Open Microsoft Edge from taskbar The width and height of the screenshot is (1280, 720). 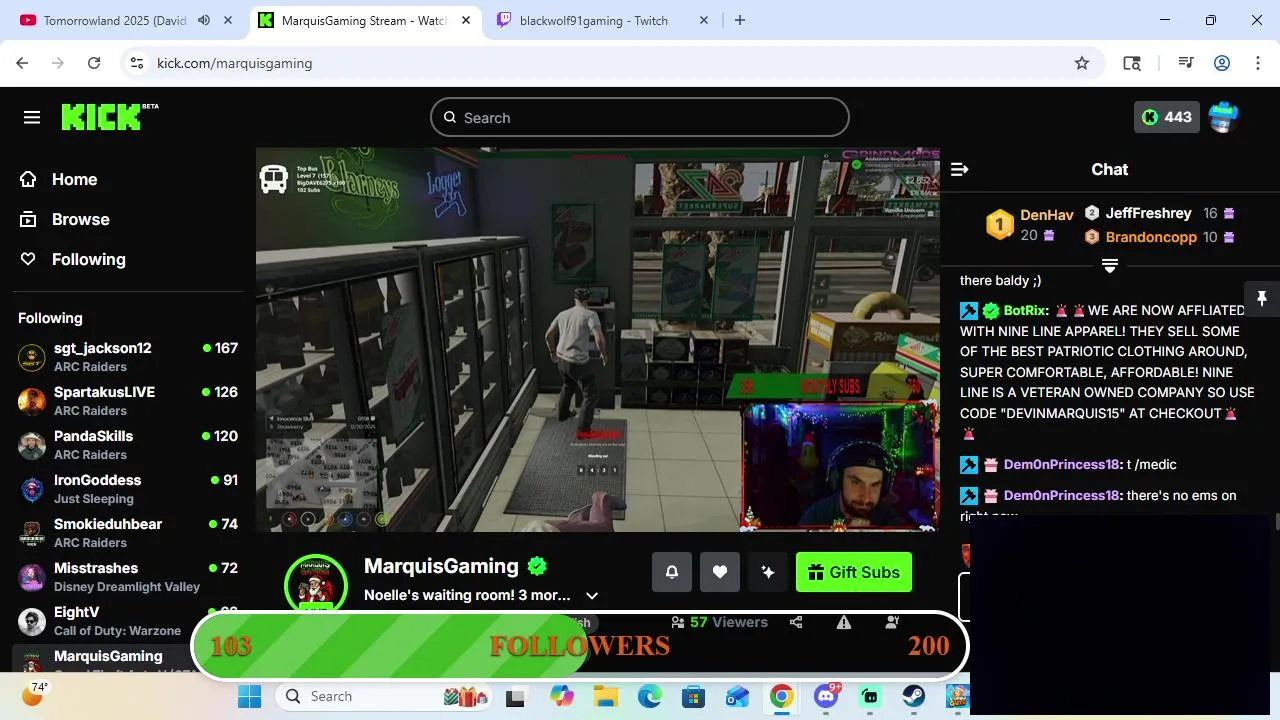650,696
